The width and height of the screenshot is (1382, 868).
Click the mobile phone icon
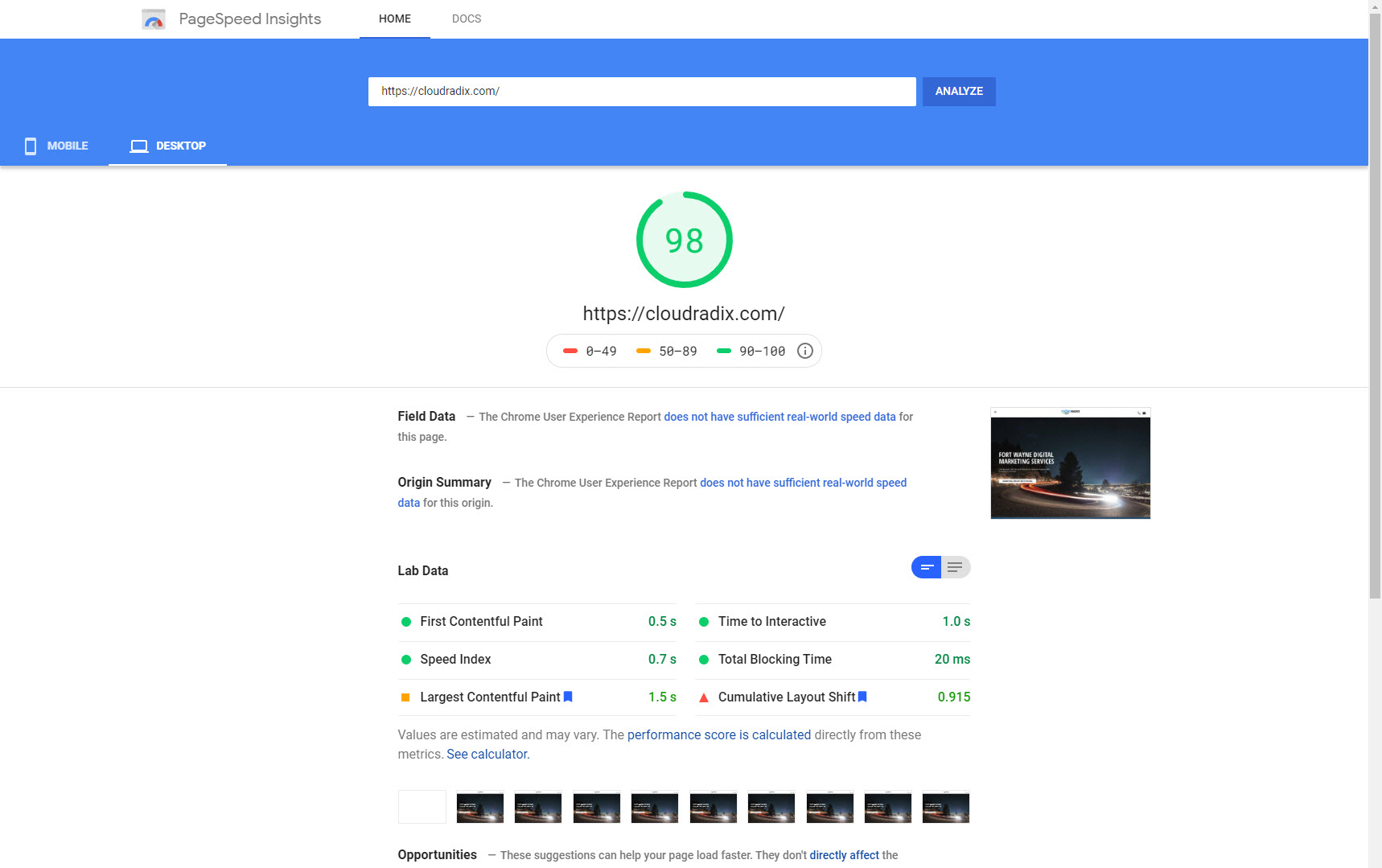point(31,146)
